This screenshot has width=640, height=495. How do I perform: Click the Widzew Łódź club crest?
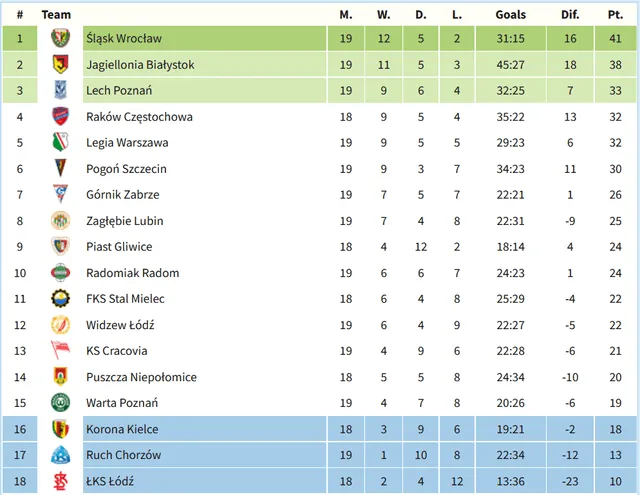[x=60, y=325]
